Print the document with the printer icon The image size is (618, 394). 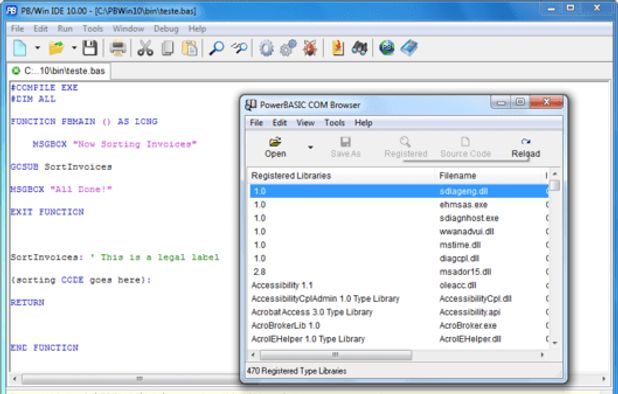pos(118,48)
